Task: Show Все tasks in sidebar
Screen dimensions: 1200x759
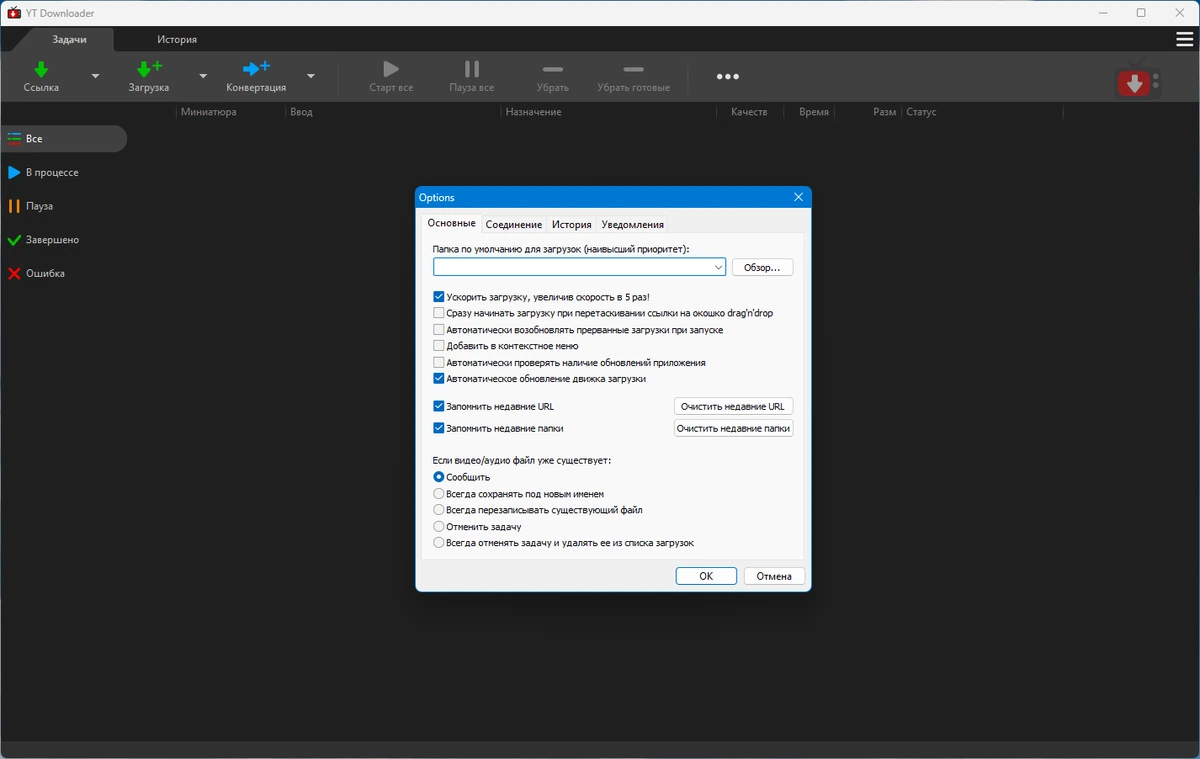Action: pyautogui.click(x=64, y=139)
